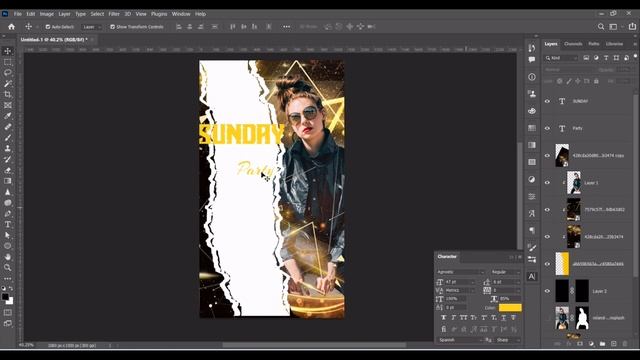Screen dimensions: 640x360
Task: Open the Share icon at top right
Action: [632, 27]
